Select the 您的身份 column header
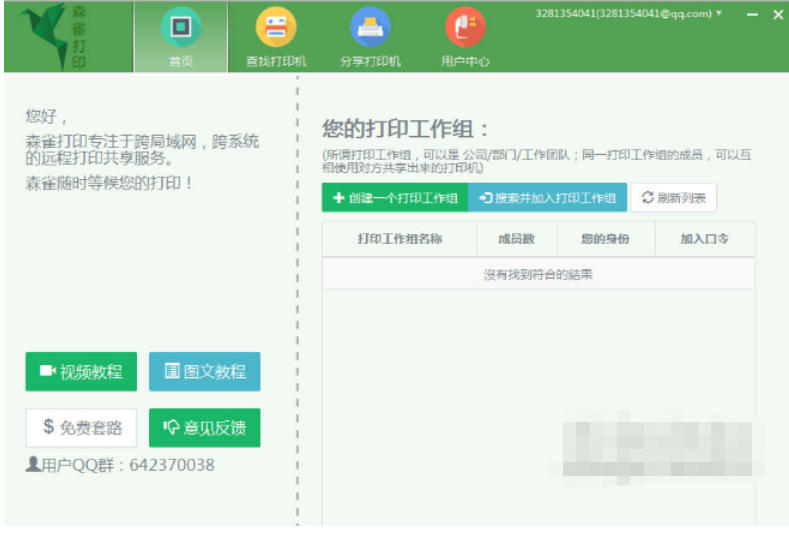The image size is (789, 534). click(x=605, y=239)
